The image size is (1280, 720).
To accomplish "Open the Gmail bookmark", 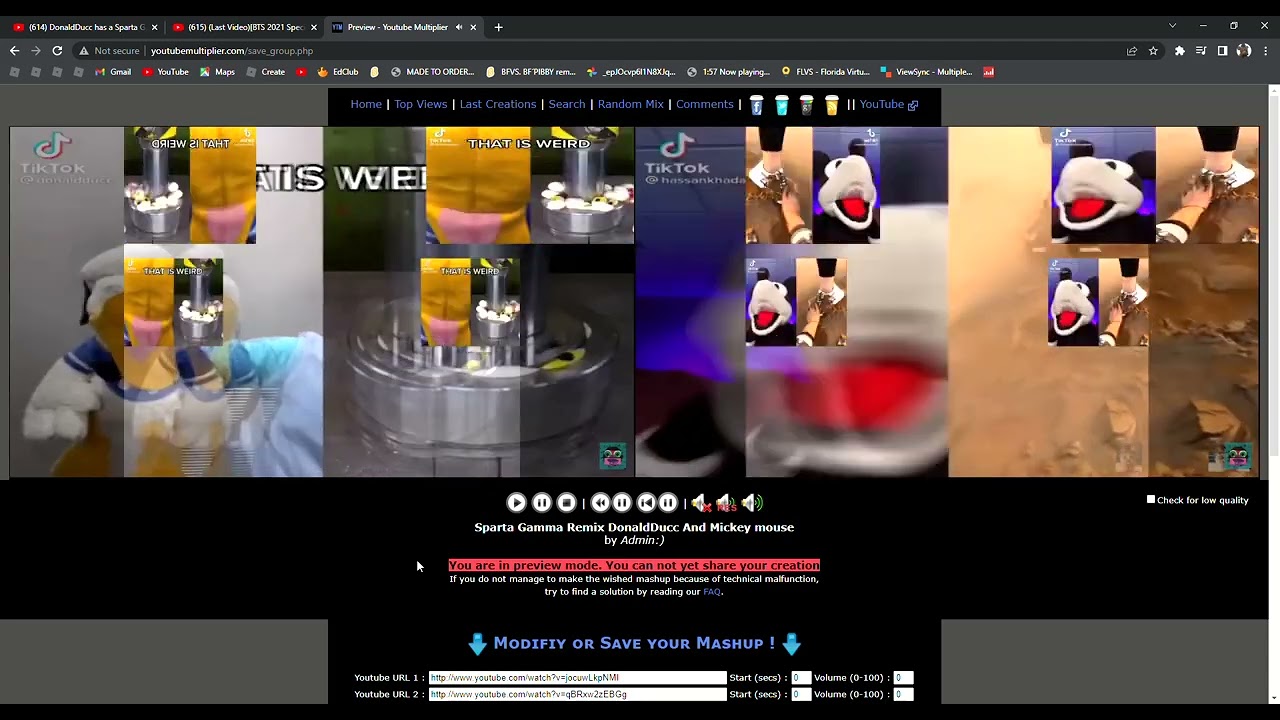I will point(113,72).
